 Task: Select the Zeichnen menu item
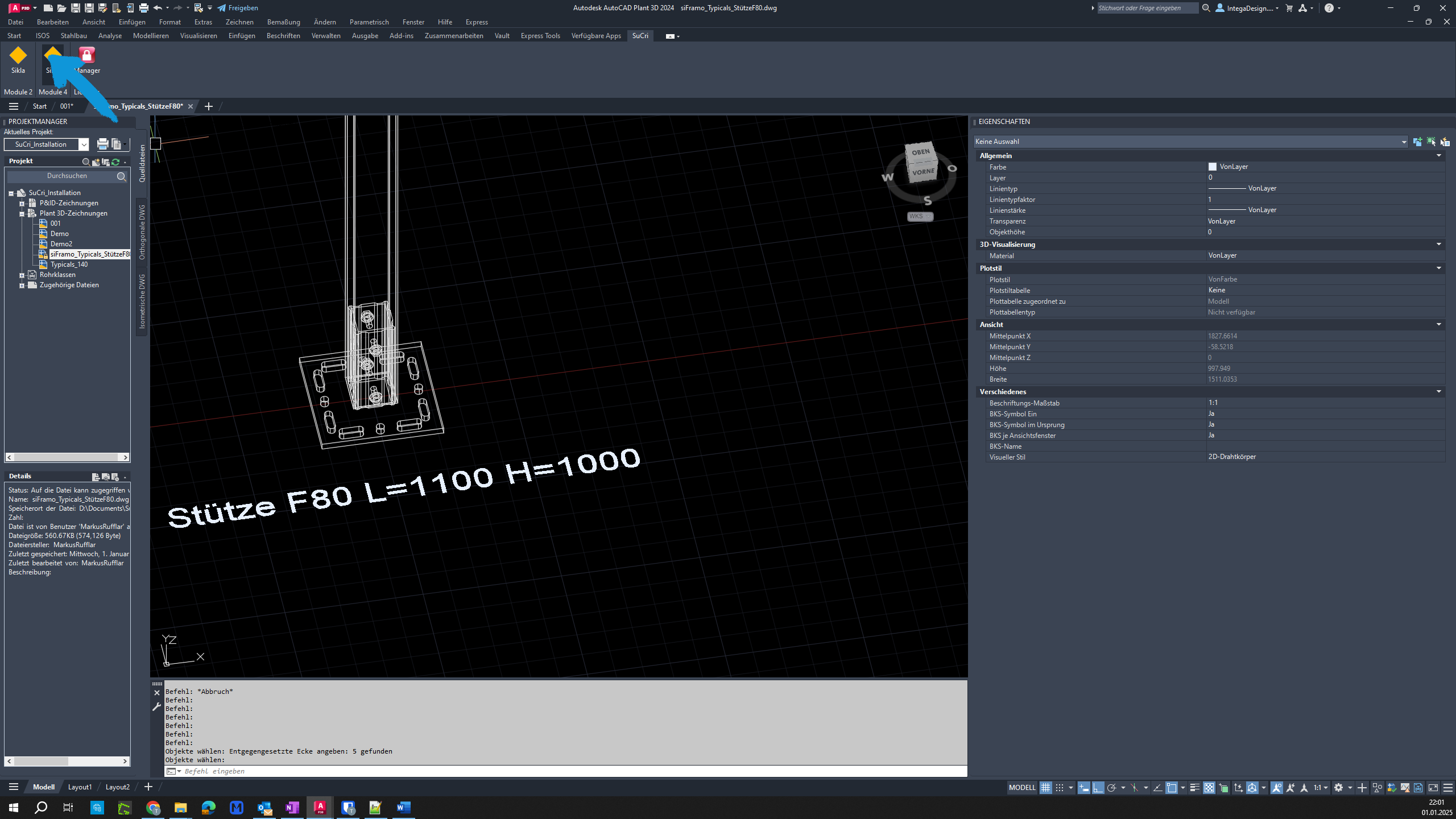(x=239, y=22)
